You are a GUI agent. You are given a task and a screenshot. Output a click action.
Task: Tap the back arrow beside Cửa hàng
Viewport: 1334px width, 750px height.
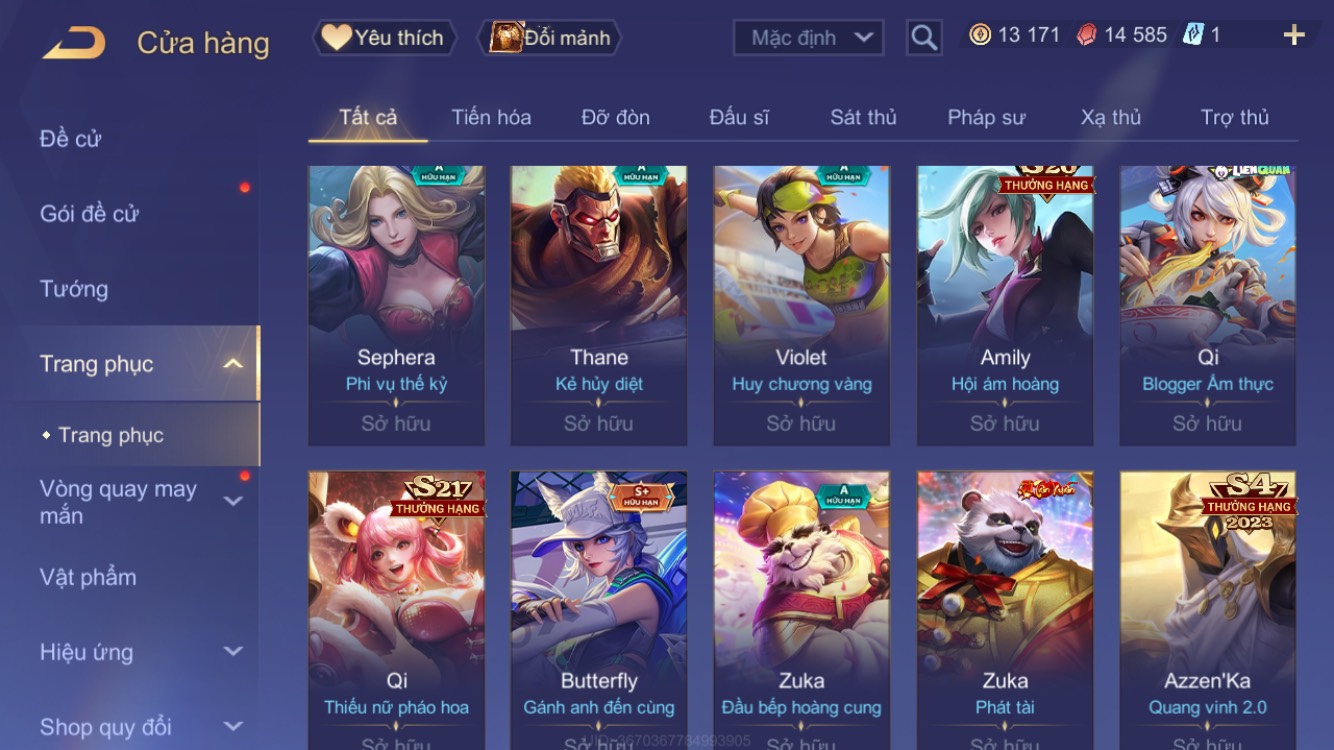coord(74,43)
